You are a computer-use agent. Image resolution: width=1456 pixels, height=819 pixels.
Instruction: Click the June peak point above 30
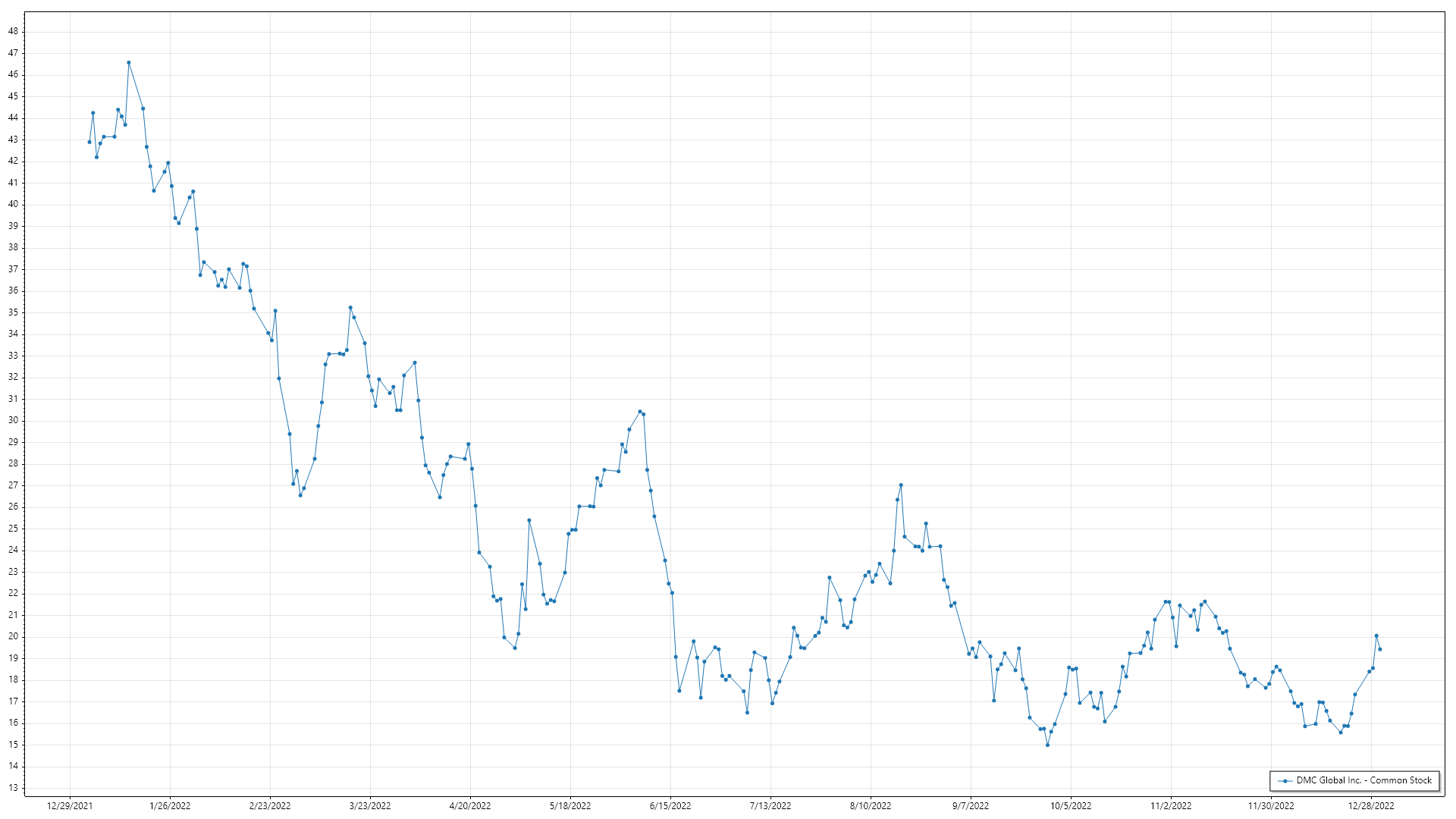(x=639, y=412)
